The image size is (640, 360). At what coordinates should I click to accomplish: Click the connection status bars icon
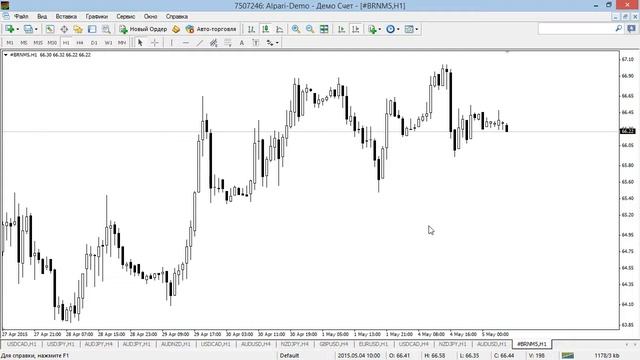(567, 356)
